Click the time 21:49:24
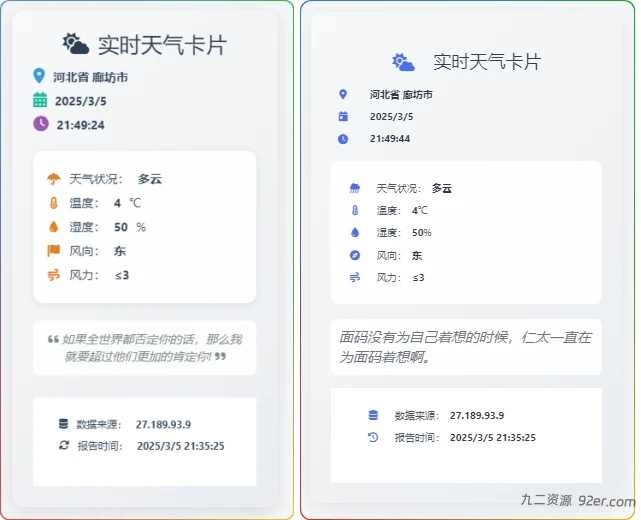 pos(81,125)
